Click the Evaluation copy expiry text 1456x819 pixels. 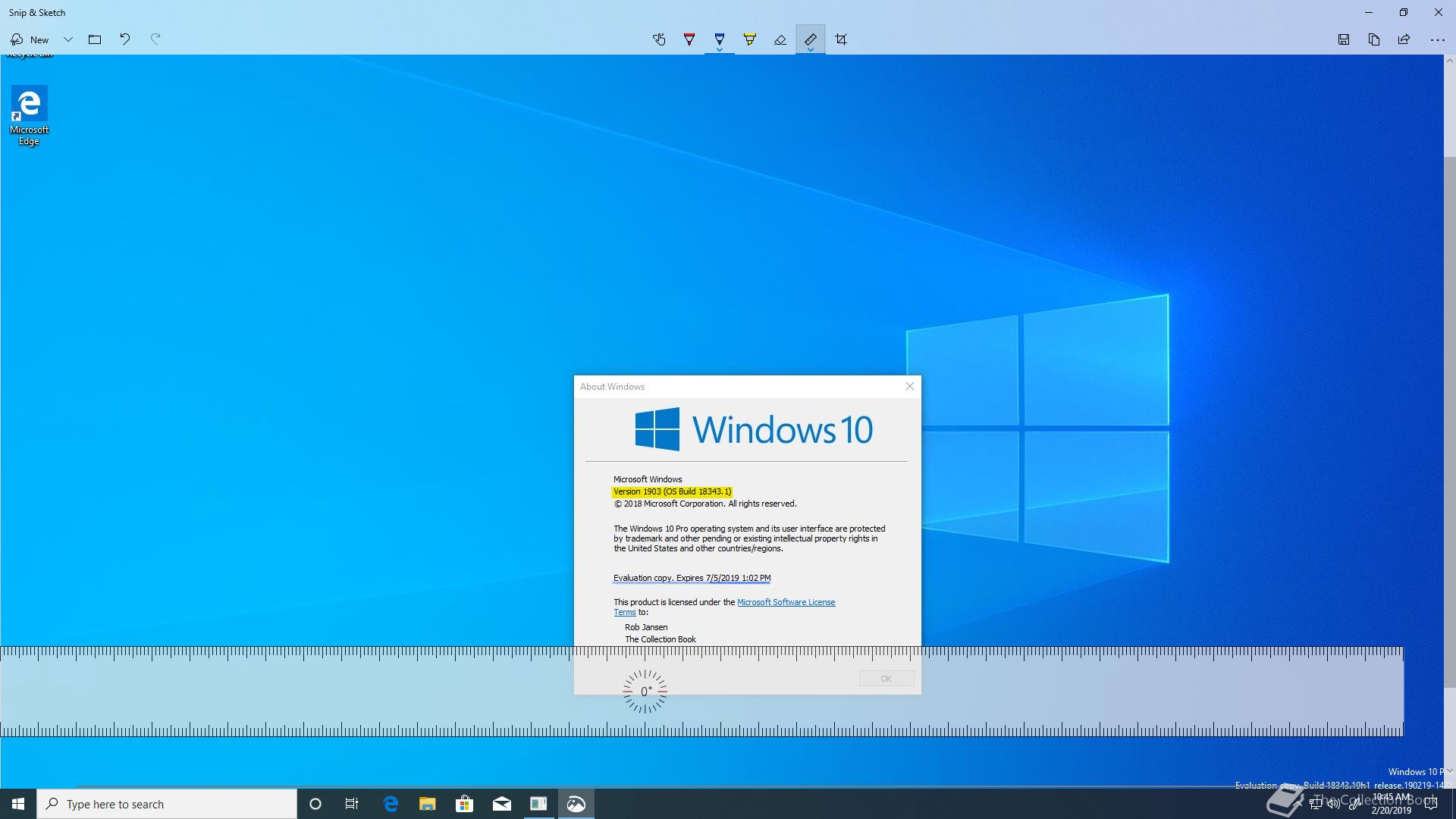[692, 578]
